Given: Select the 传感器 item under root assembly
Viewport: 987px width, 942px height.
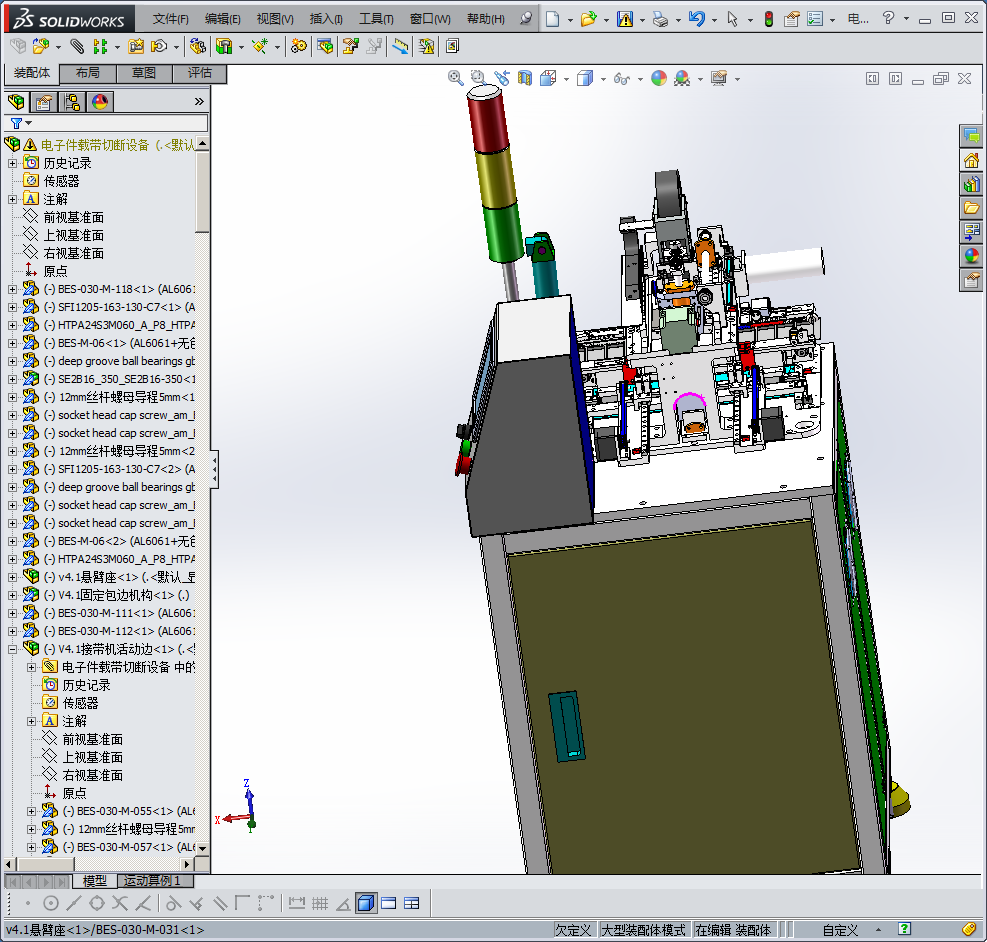Looking at the screenshot, I should click(61, 182).
